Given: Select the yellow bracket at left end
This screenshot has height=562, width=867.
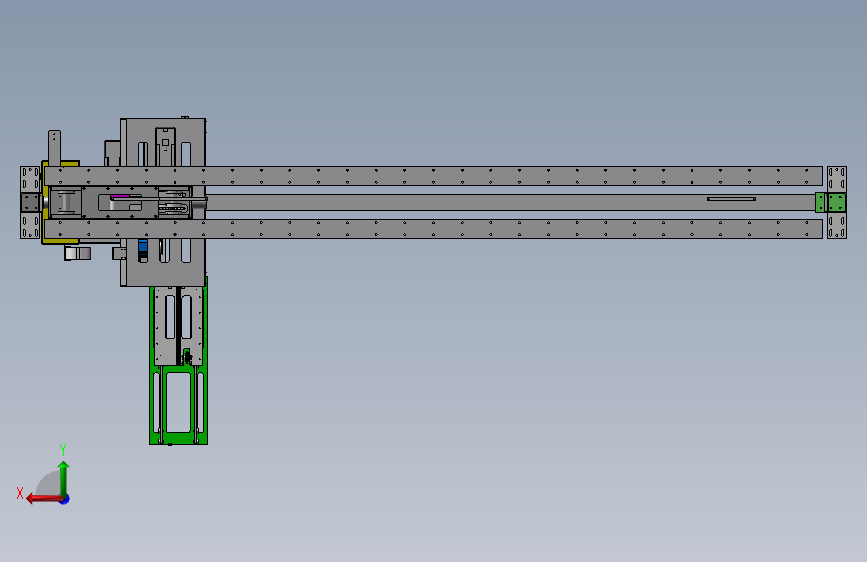Looking at the screenshot, I should (60, 202).
